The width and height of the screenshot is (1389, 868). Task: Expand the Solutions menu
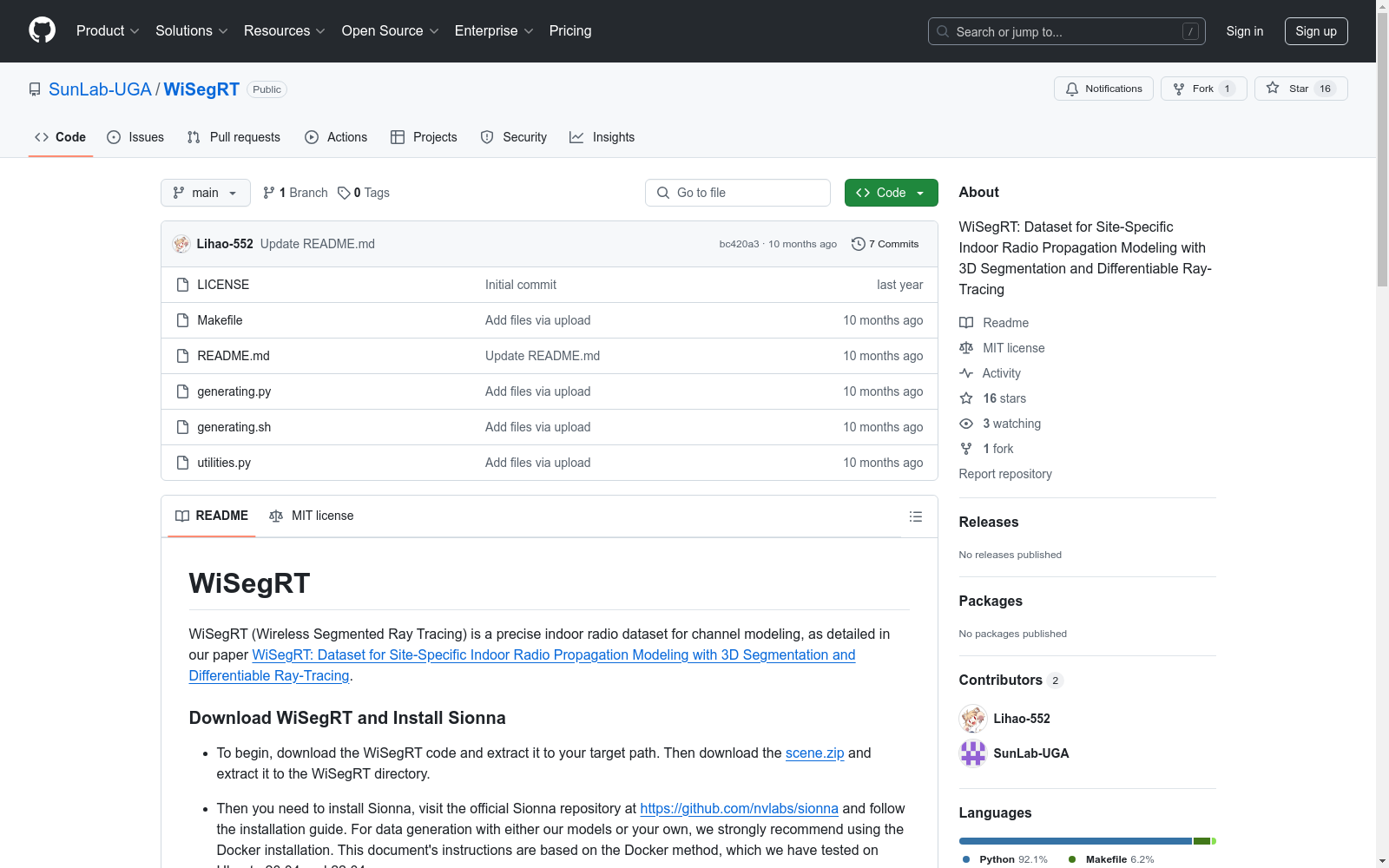coord(192,31)
